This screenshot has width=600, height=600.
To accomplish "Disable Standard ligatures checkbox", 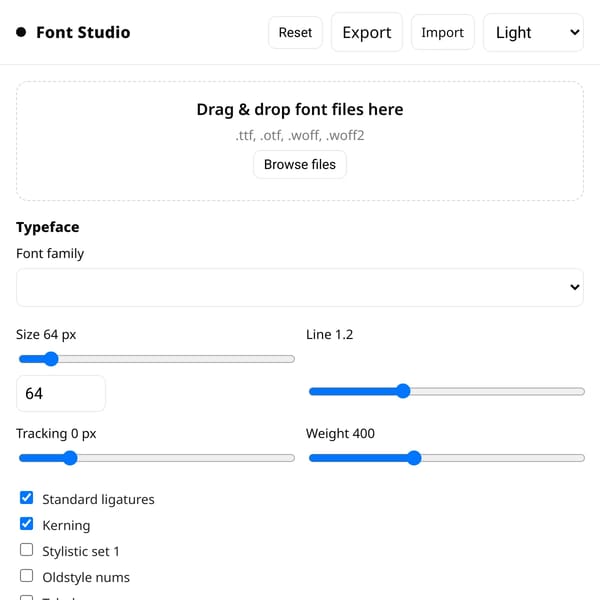I will pos(26,498).
